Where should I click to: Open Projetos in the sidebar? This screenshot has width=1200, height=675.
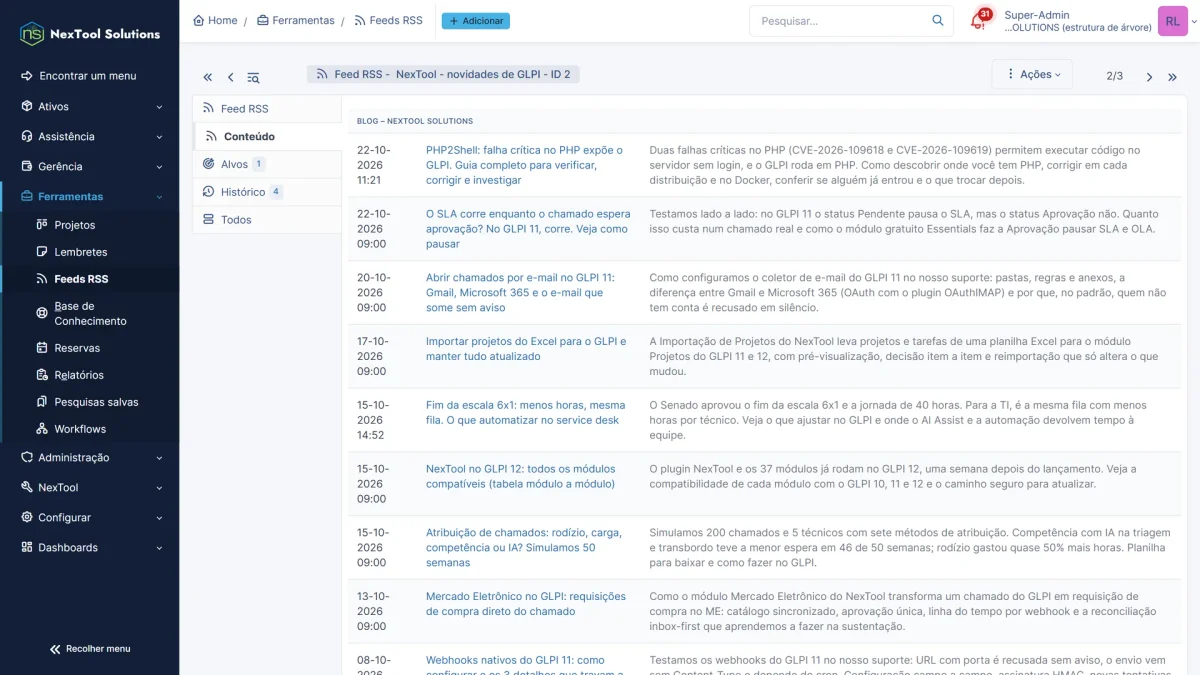point(90,225)
